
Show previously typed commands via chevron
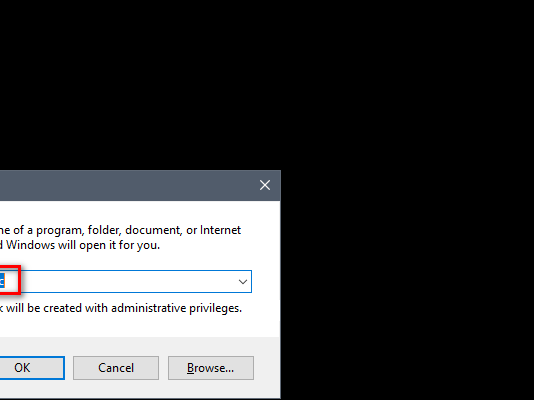[243, 282]
